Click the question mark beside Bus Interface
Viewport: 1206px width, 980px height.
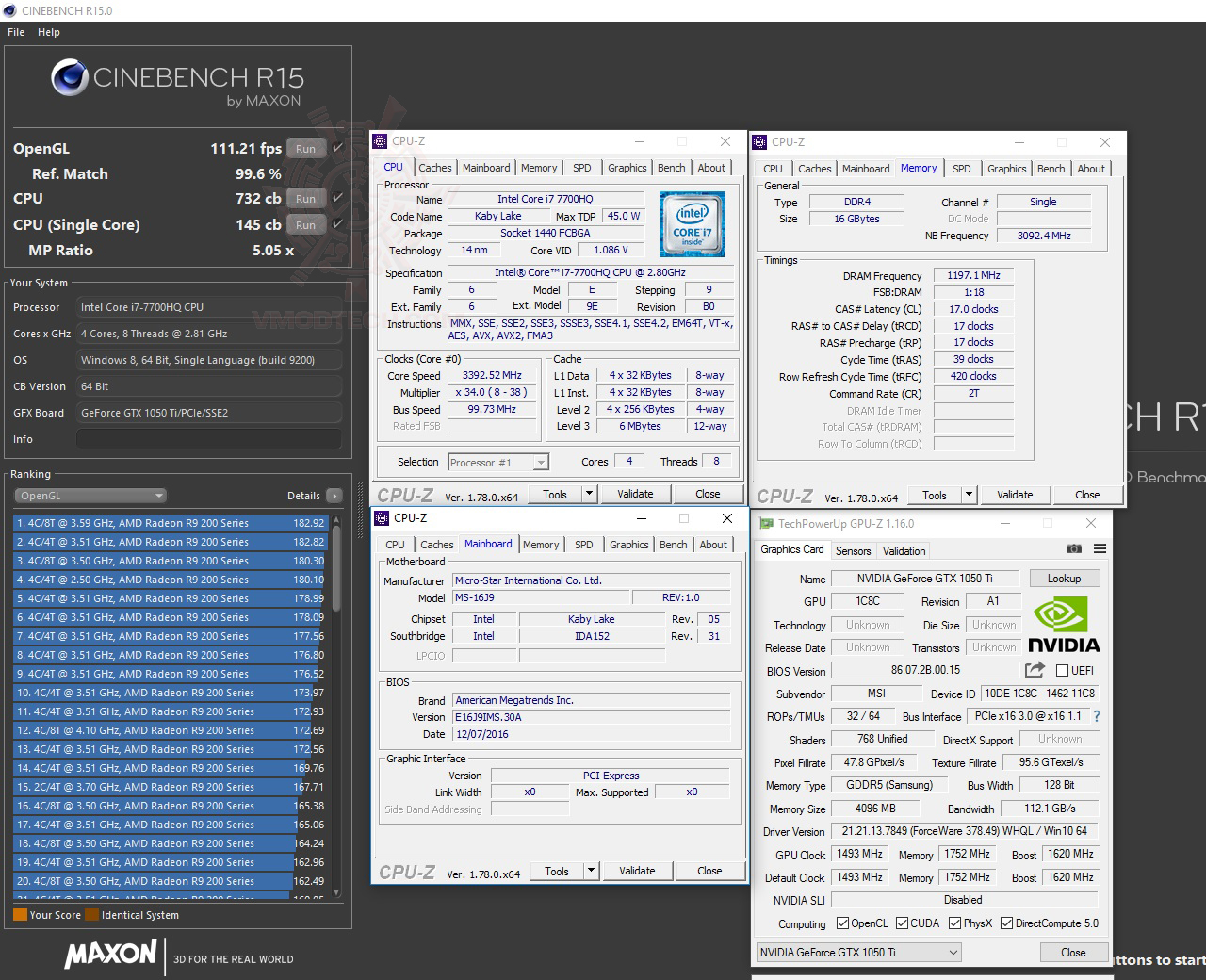1097,716
